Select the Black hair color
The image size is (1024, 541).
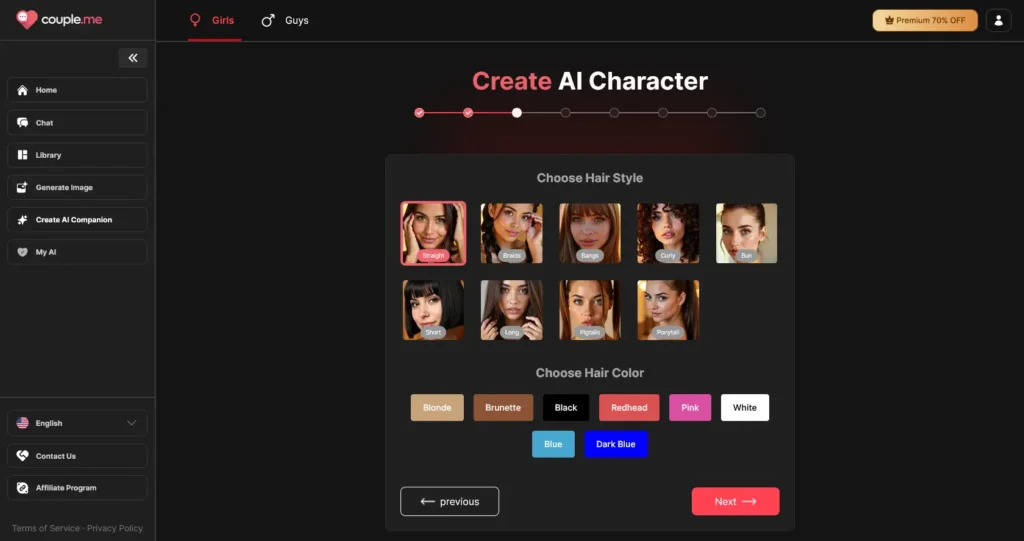point(566,408)
